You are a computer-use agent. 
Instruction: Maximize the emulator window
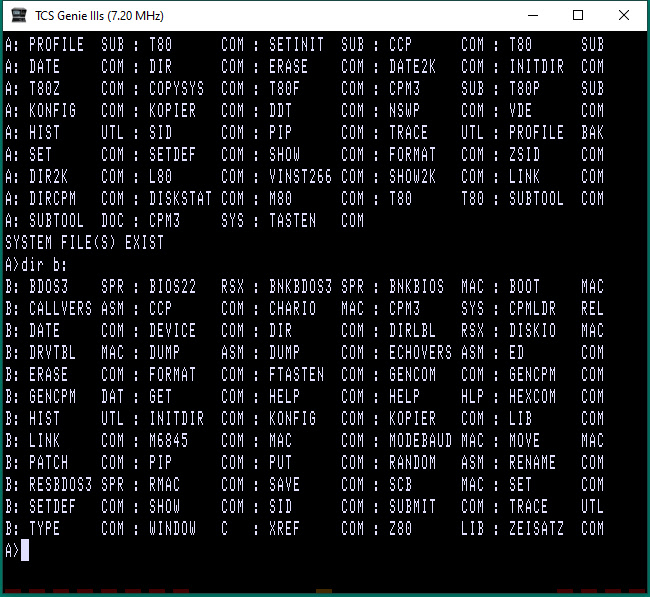click(x=578, y=16)
